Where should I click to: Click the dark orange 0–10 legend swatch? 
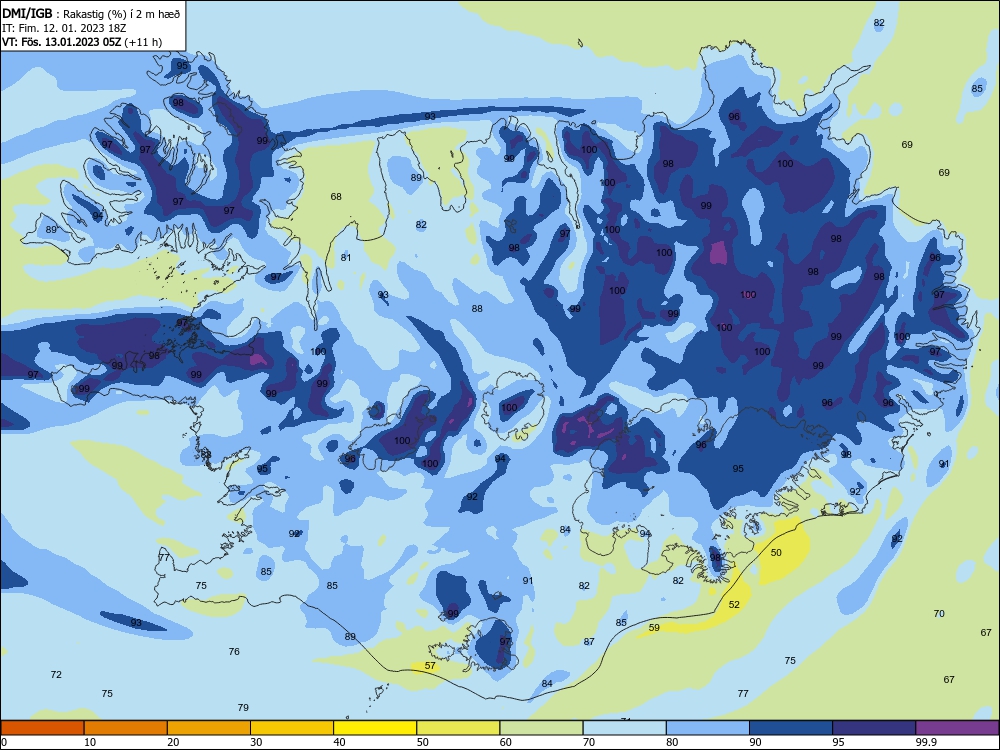coord(42,728)
